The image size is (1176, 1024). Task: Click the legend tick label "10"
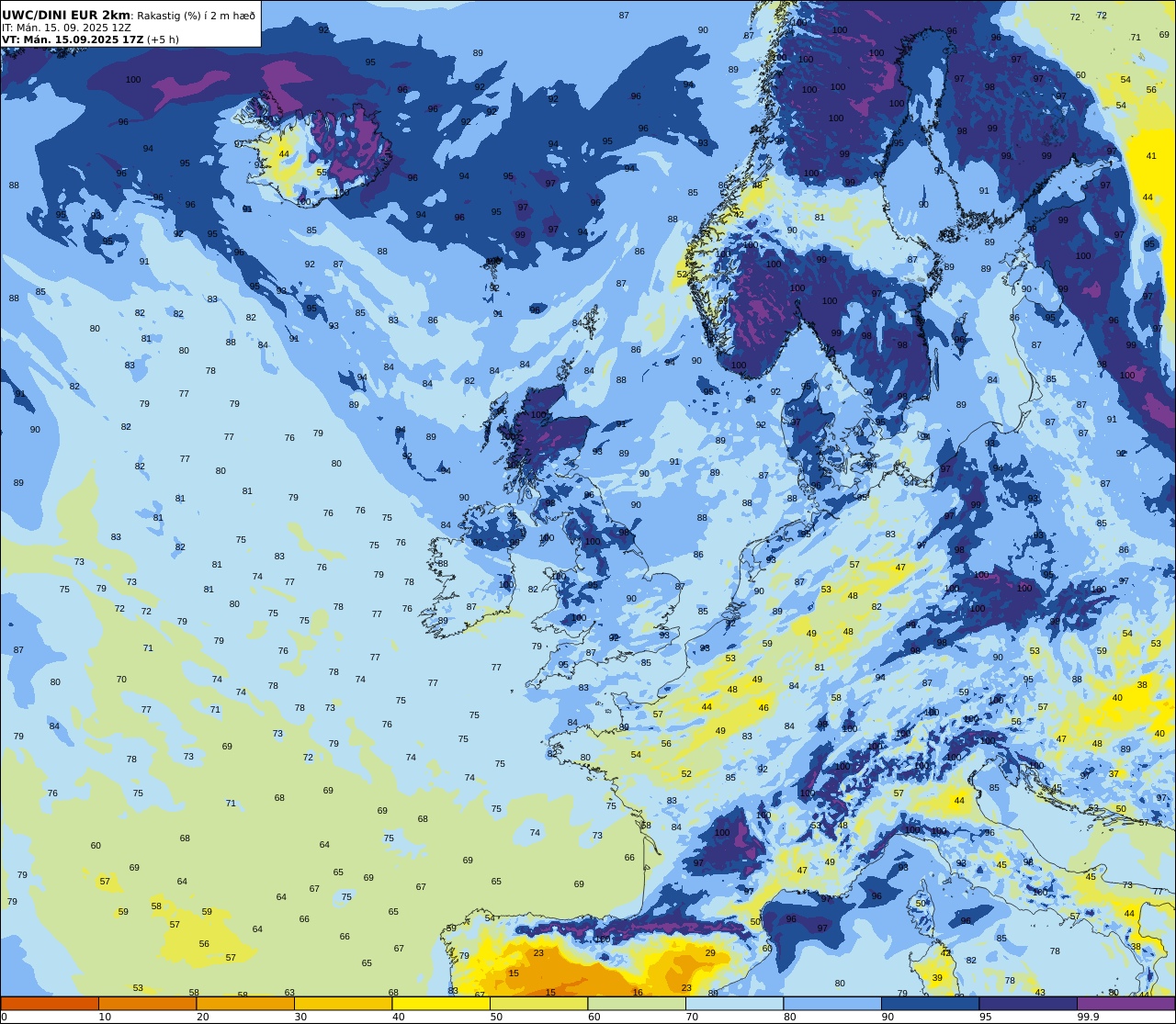tap(105, 1017)
